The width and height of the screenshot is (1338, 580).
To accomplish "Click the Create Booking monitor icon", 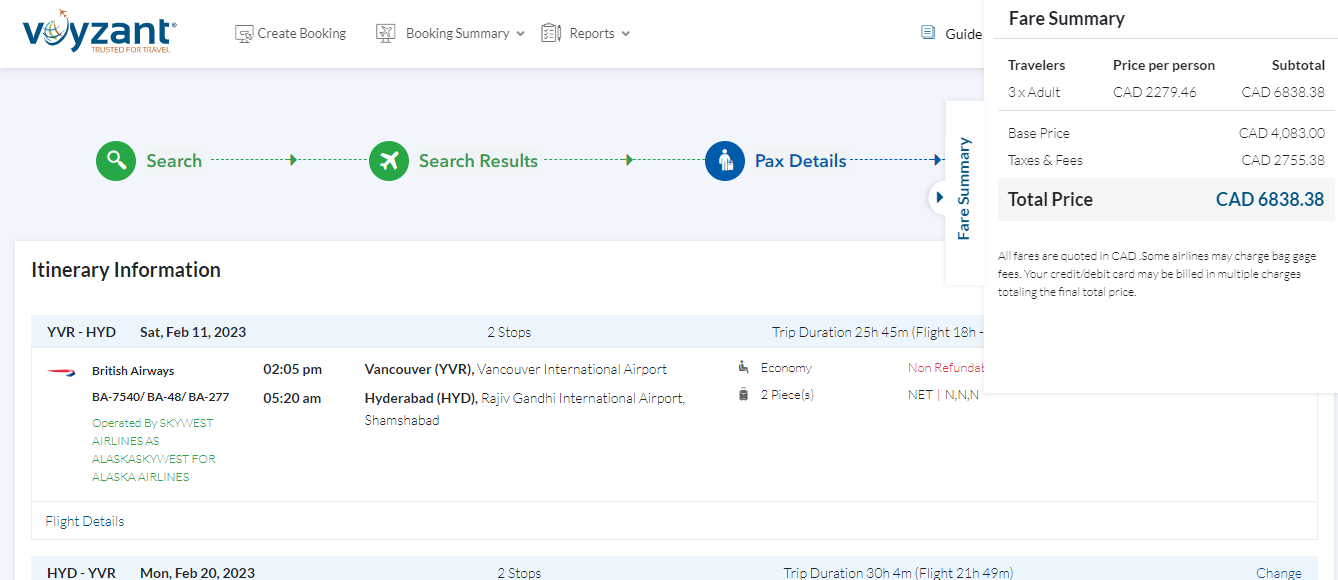I will pos(244,34).
